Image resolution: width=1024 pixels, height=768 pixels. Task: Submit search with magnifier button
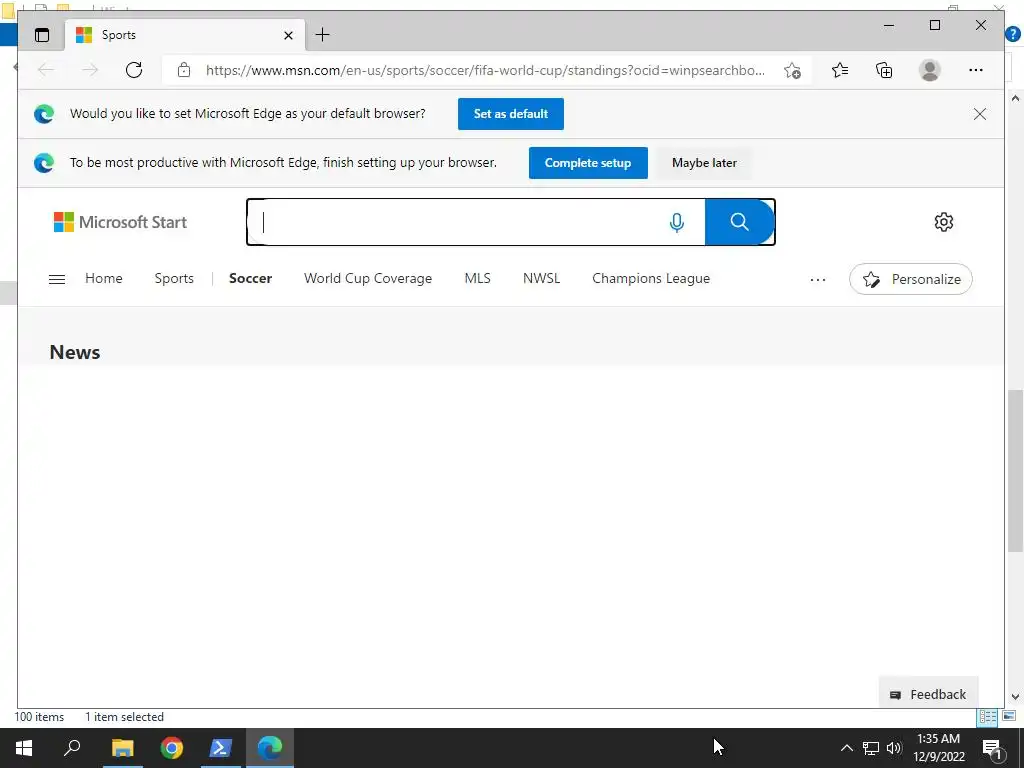click(739, 222)
